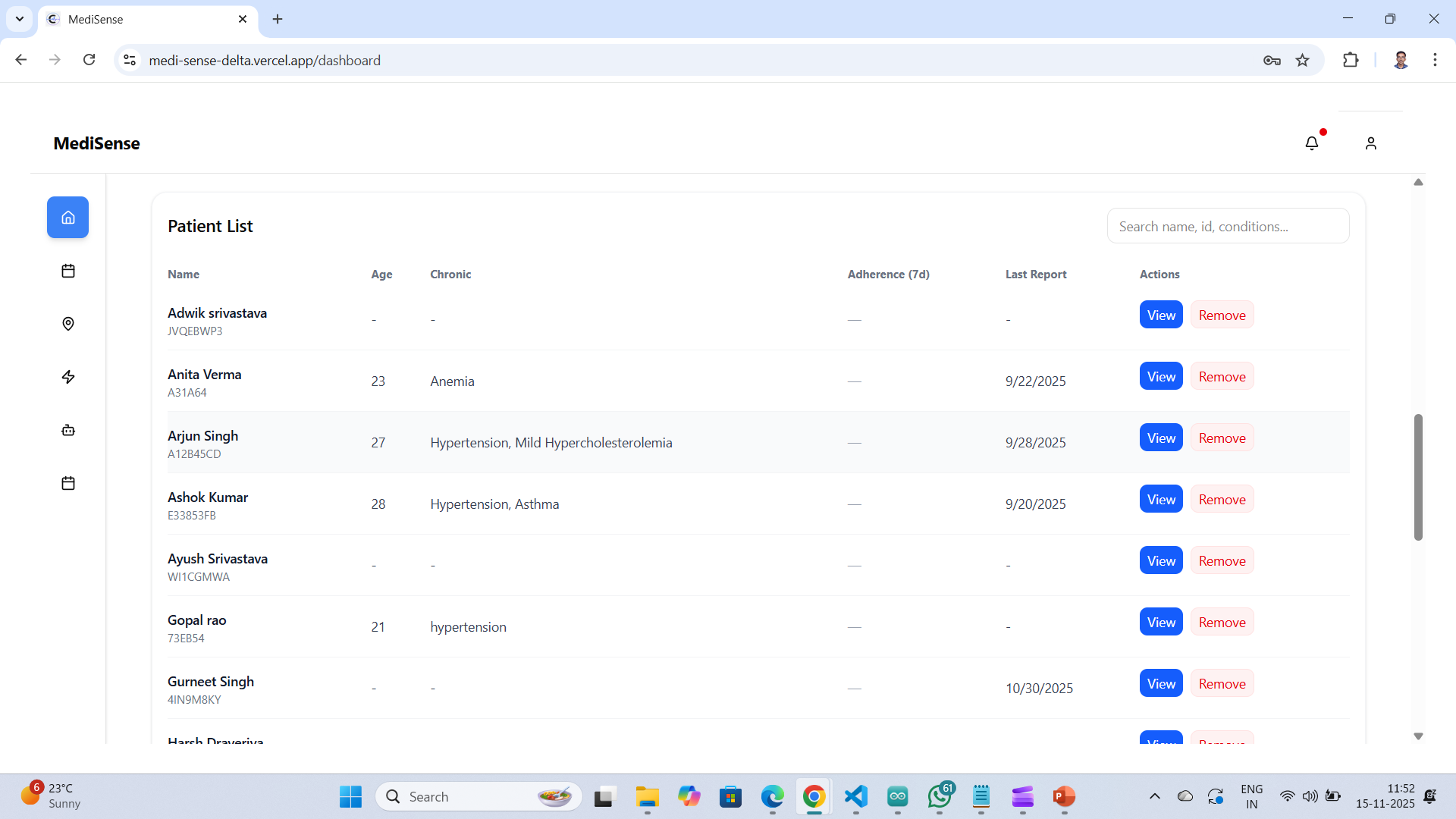Open Chrome's three-dot menu
The width and height of the screenshot is (1456, 819).
click(1435, 60)
